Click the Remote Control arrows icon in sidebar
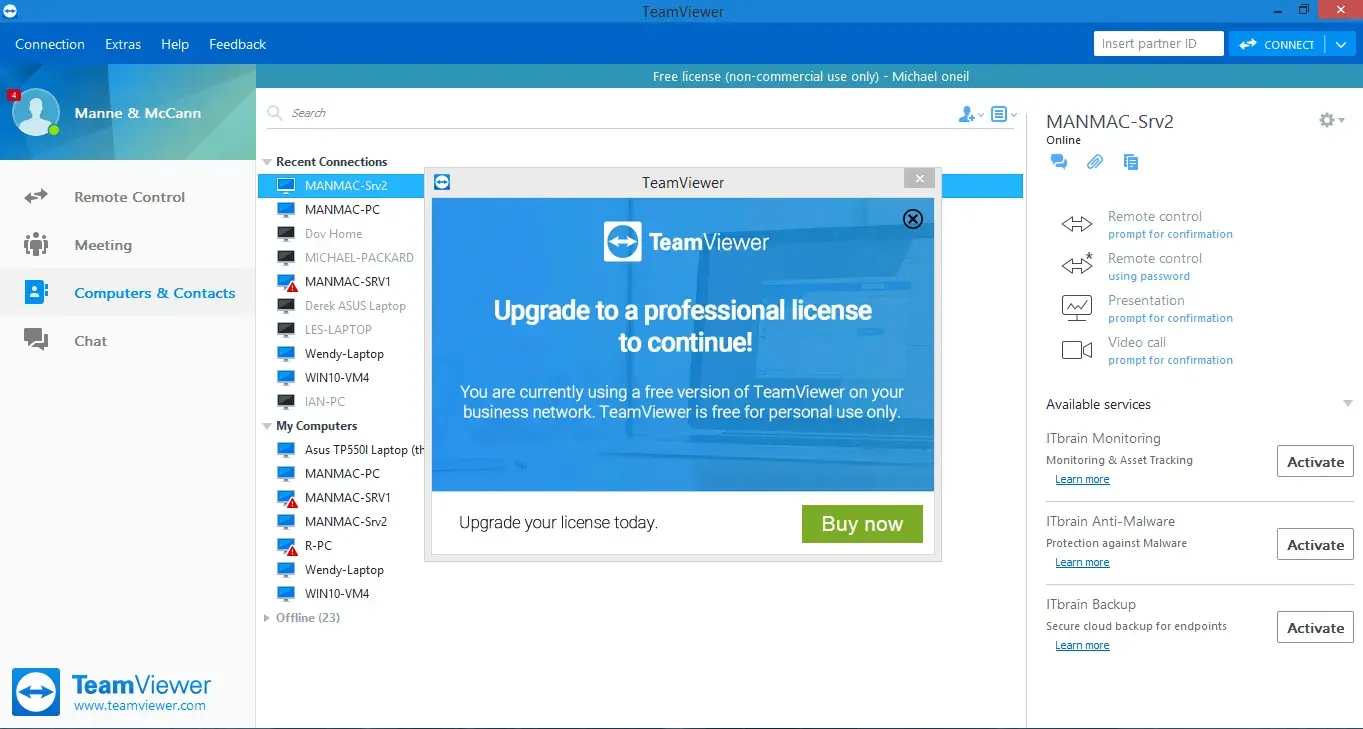This screenshot has width=1363, height=729. (x=36, y=197)
